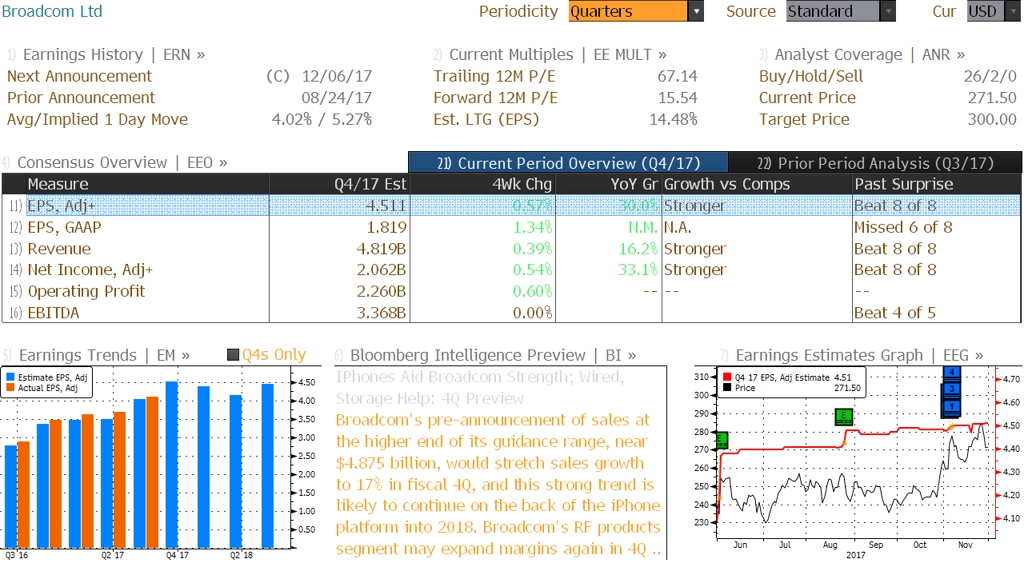This screenshot has height=563, width=1024.
Task: Click the Buy/Hold/Sell value 26/2/0
Action: click(x=990, y=76)
